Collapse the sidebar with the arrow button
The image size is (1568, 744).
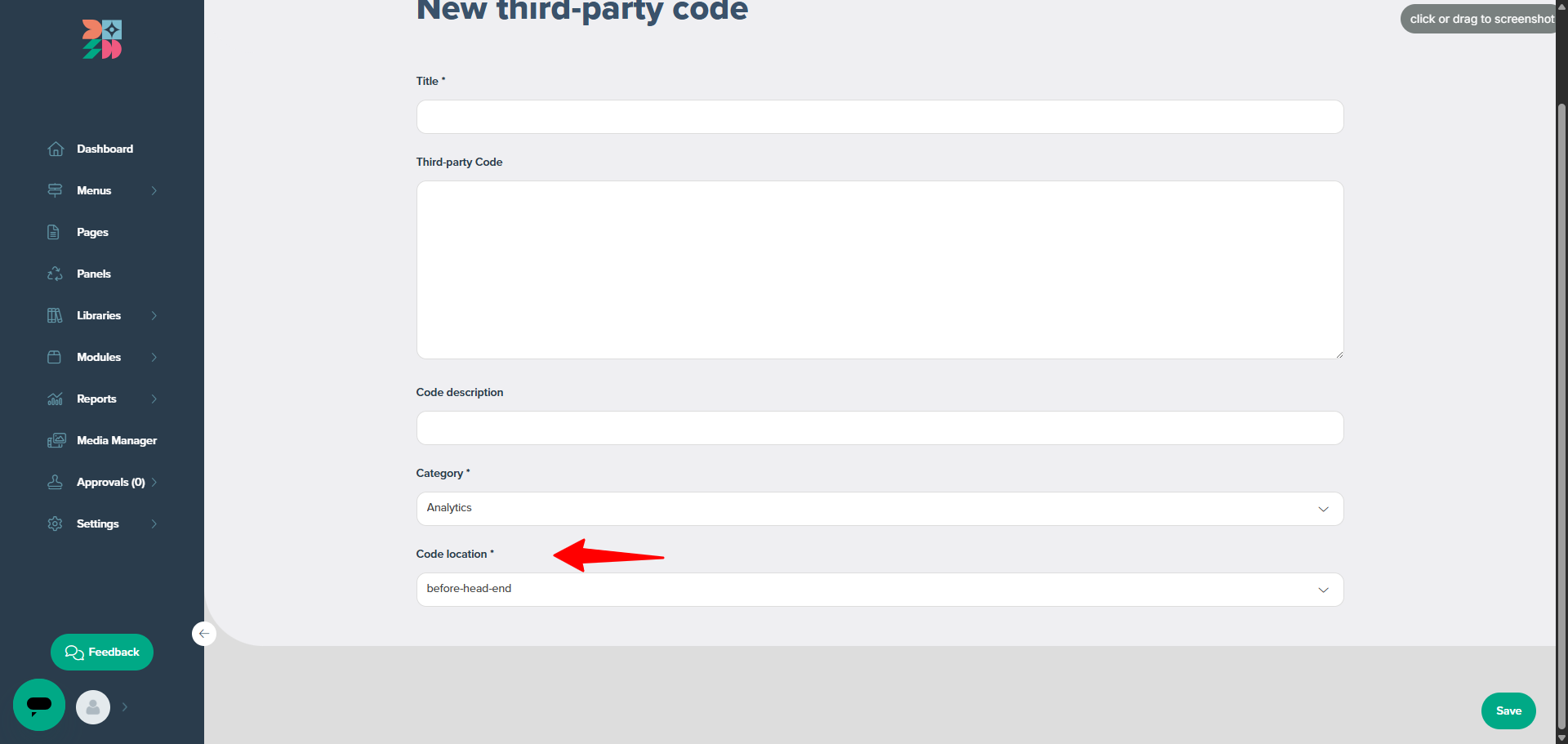coord(204,634)
